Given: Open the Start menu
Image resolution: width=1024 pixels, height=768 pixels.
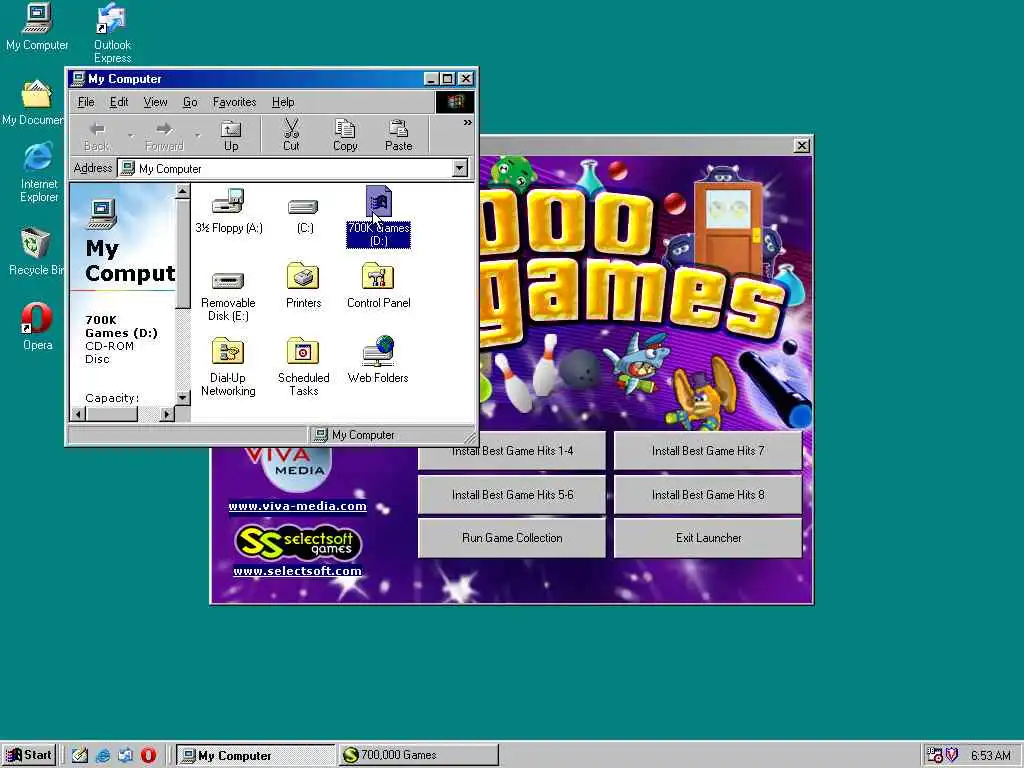Looking at the screenshot, I should tap(29, 755).
